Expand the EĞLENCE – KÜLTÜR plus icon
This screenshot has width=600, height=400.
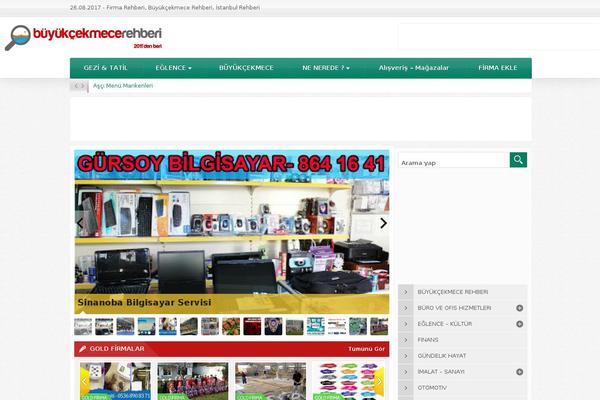click(519, 324)
